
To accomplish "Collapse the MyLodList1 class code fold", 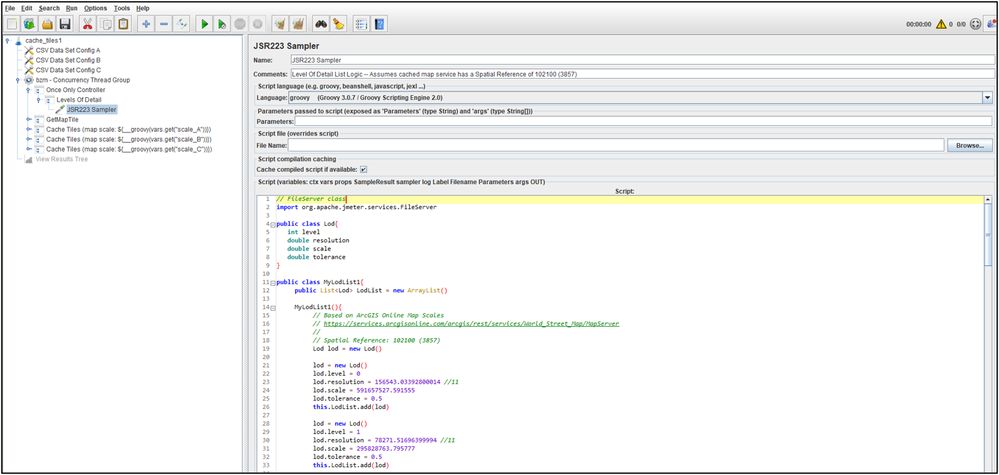I will click(271, 282).
